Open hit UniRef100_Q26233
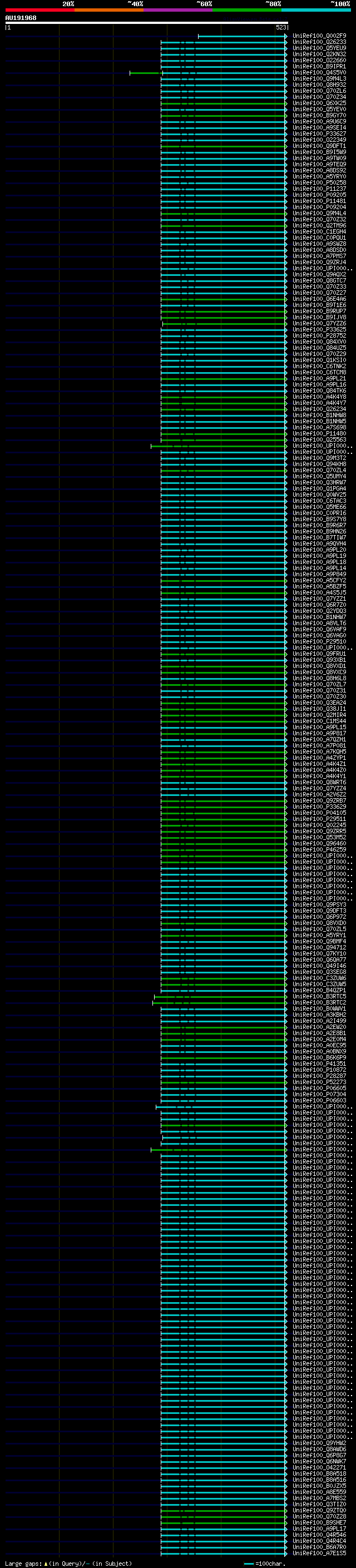Image resolution: width=356 pixels, height=1568 pixels. pos(319,42)
